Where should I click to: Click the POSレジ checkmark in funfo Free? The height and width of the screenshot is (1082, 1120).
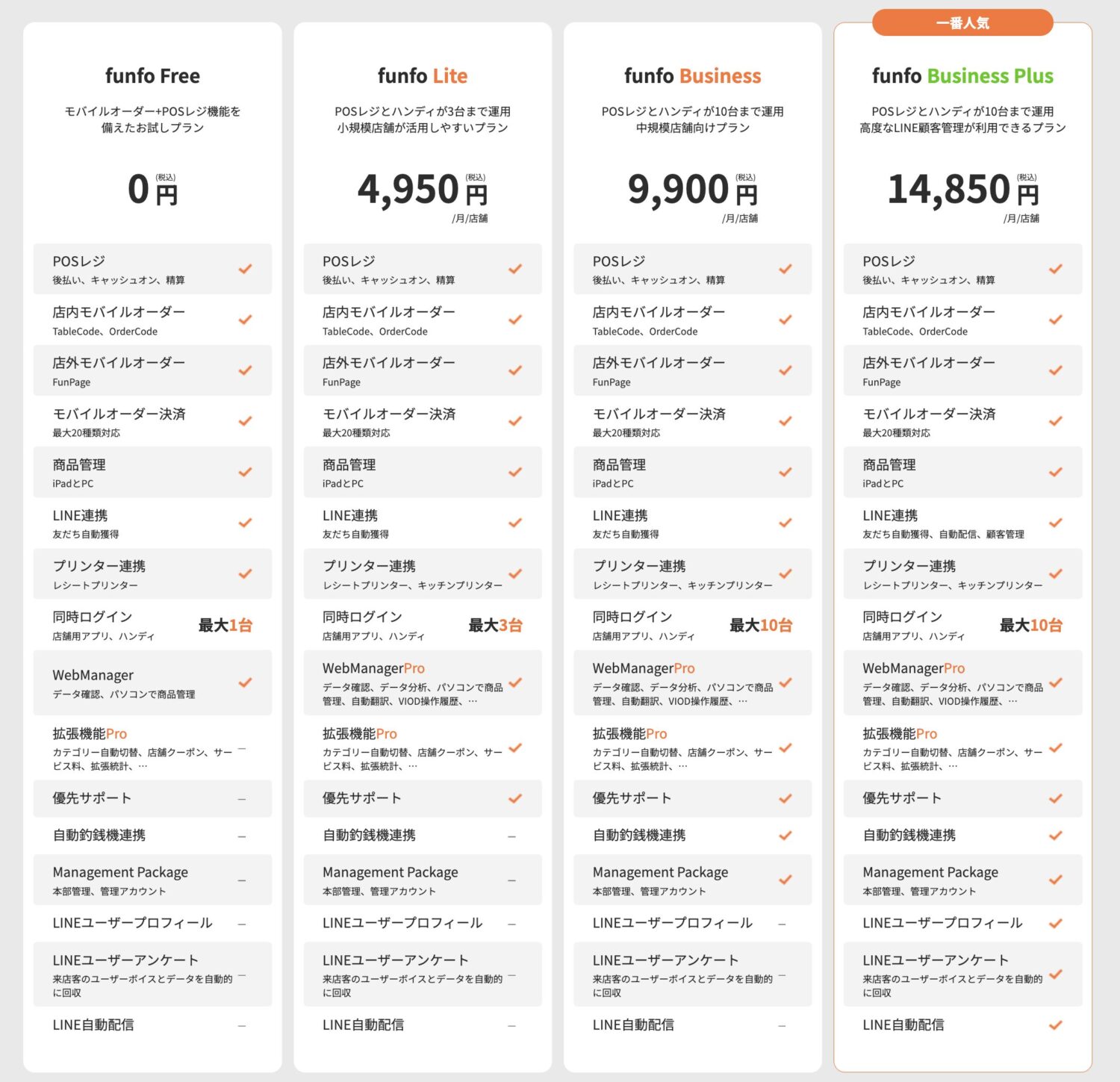[245, 269]
